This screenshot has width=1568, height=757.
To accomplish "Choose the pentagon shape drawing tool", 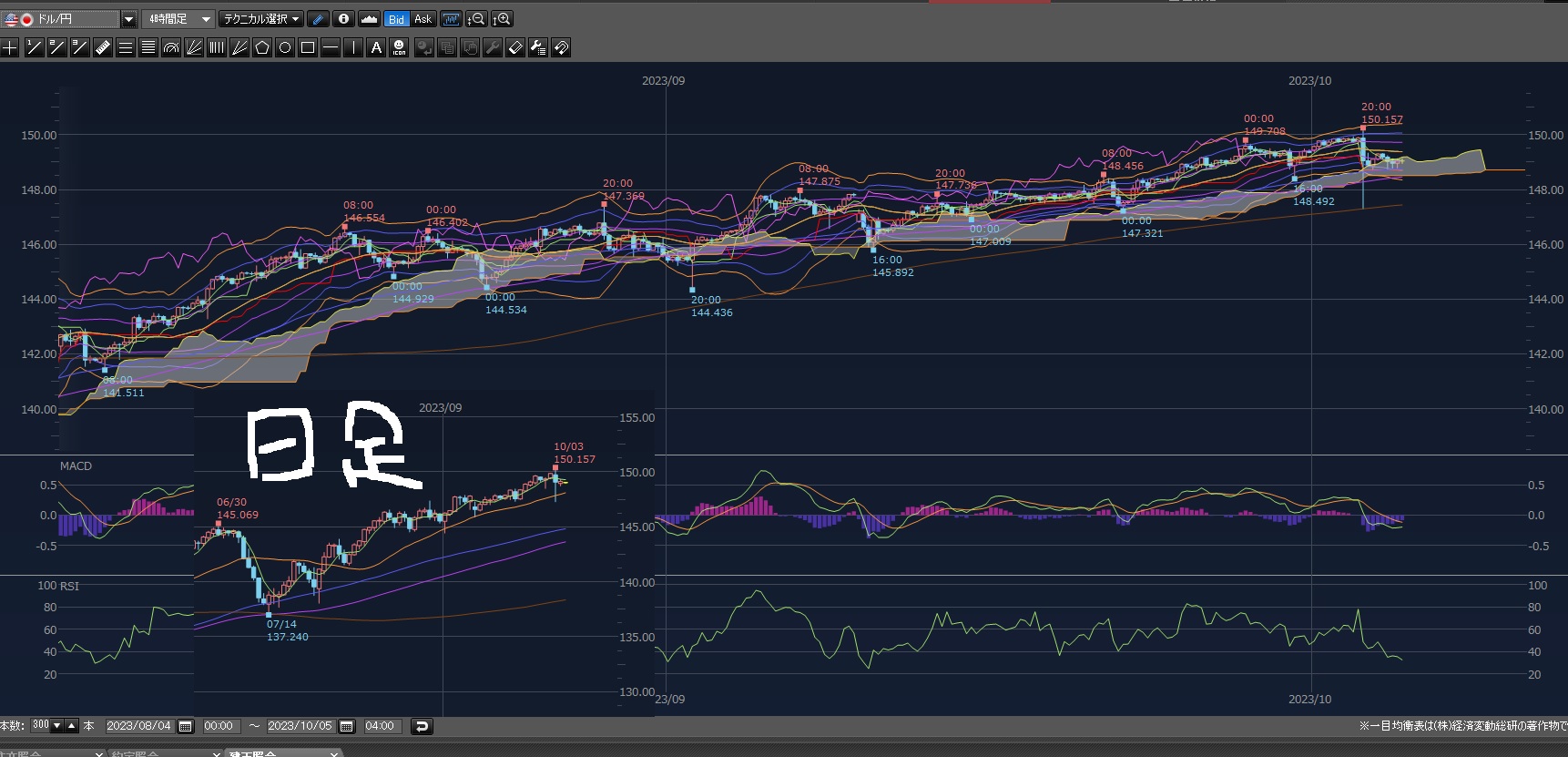I will (x=262, y=47).
